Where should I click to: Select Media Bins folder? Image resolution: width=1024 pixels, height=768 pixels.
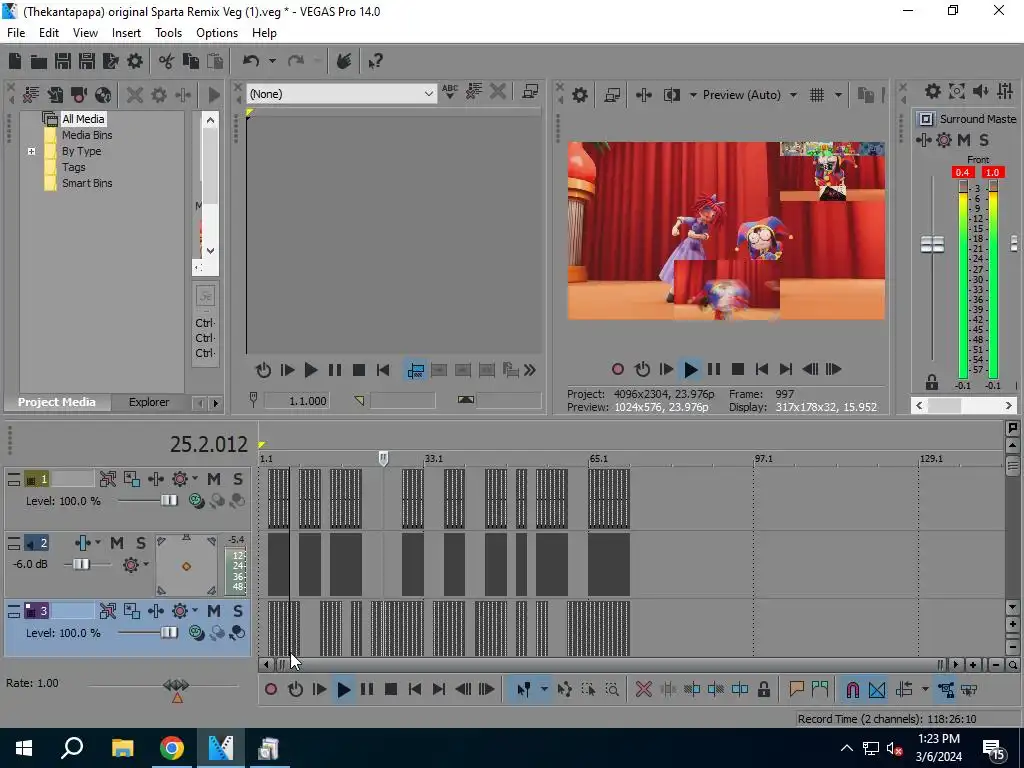pos(87,135)
